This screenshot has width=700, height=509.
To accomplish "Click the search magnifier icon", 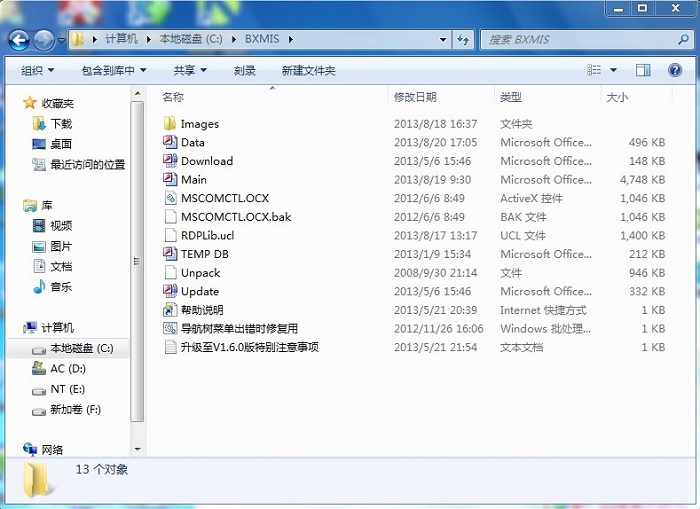I will click(683, 39).
